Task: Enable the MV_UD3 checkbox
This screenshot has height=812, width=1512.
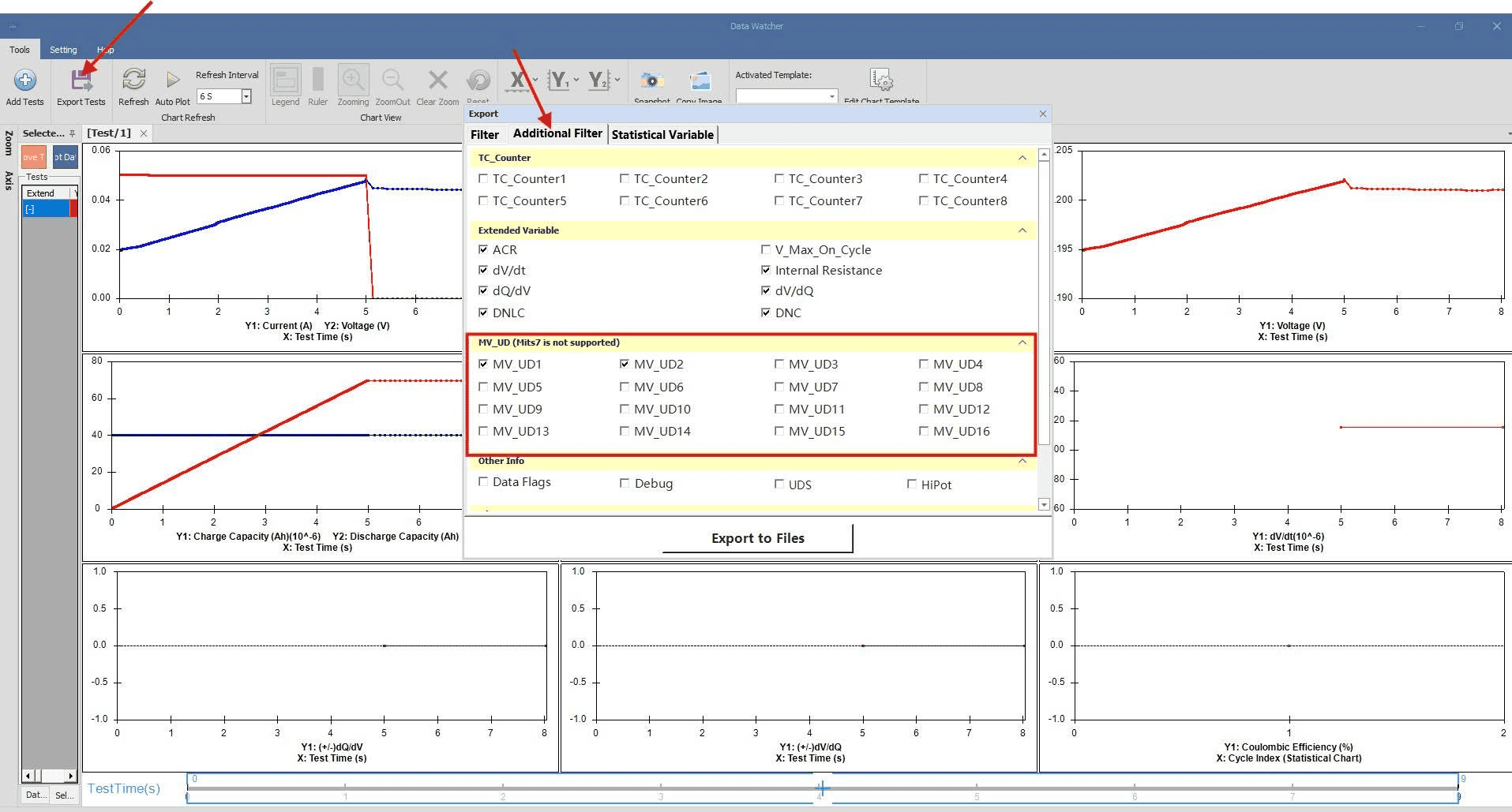Action: 779,365
